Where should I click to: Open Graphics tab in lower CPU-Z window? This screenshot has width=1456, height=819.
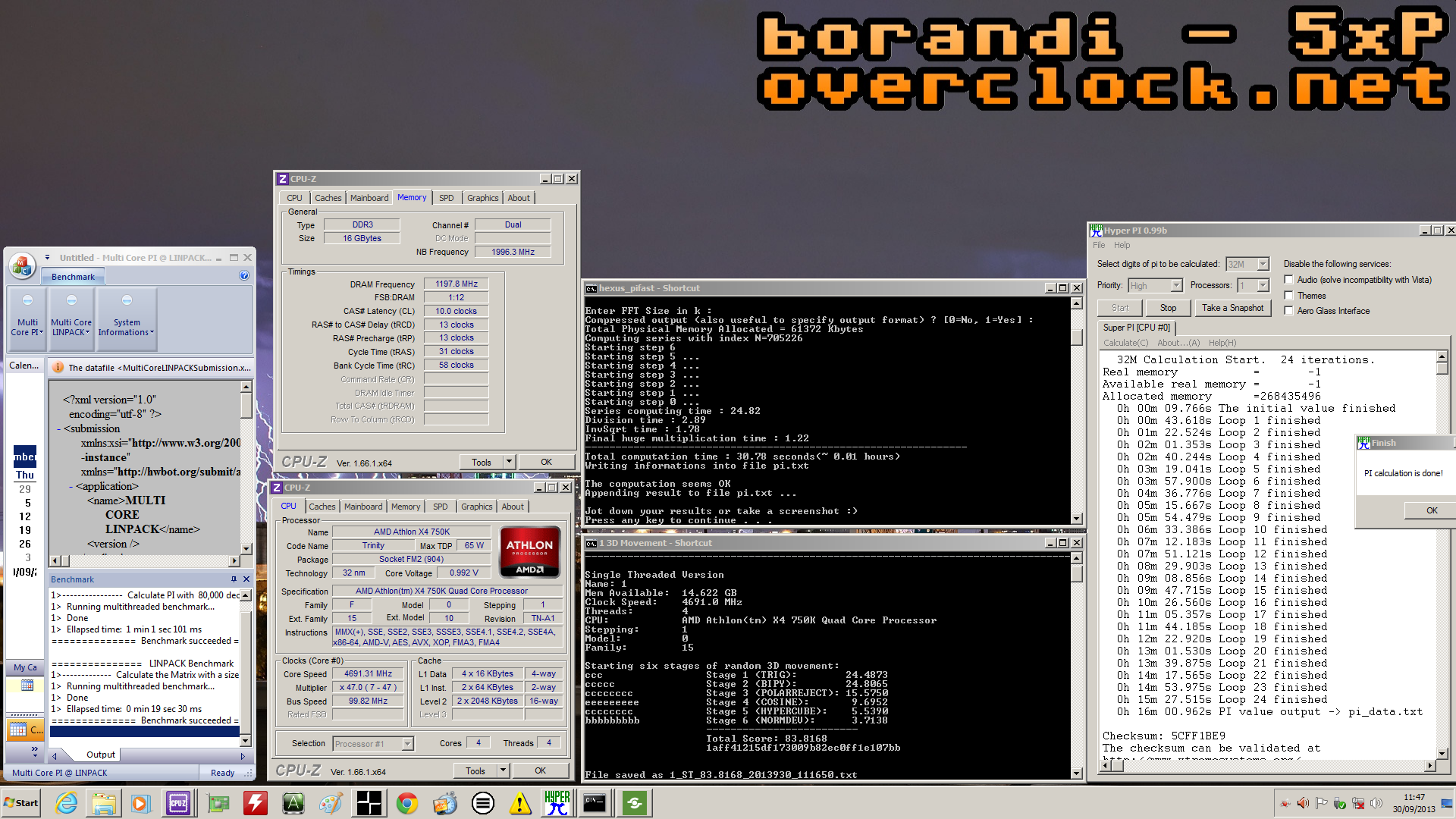point(476,507)
